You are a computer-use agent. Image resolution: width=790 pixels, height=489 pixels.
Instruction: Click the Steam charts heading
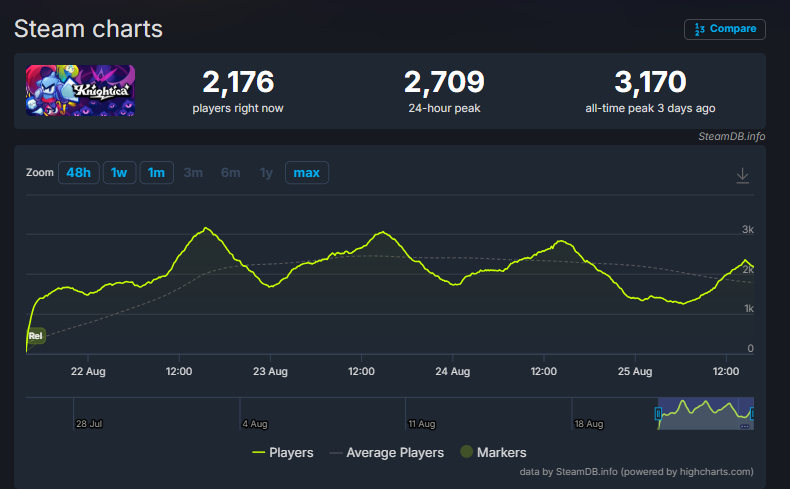pyautogui.click(x=88, y=29)
